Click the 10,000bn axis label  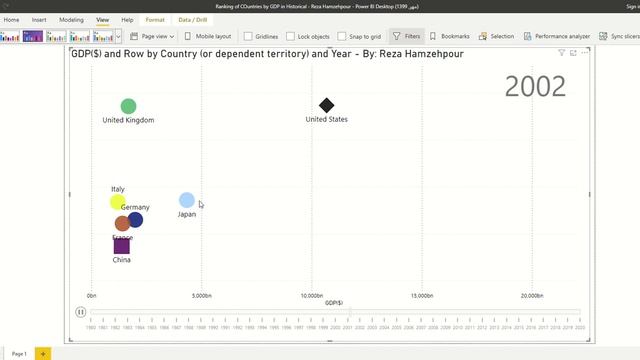tap(312, 296)
